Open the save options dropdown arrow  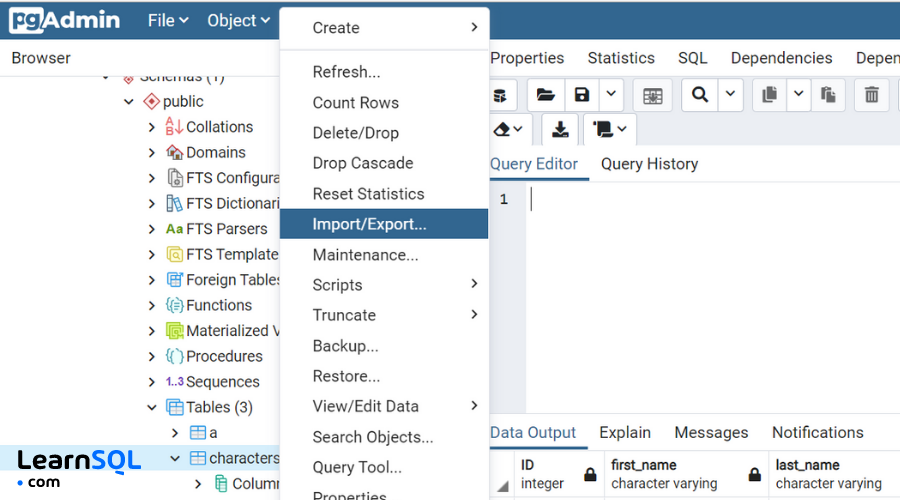coord(611,95)
